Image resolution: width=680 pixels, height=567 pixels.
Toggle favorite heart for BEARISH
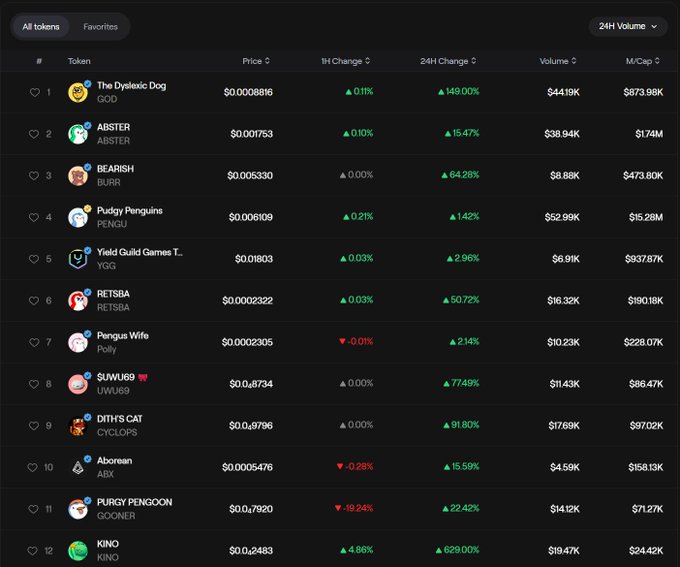click(x=34, y=176)
